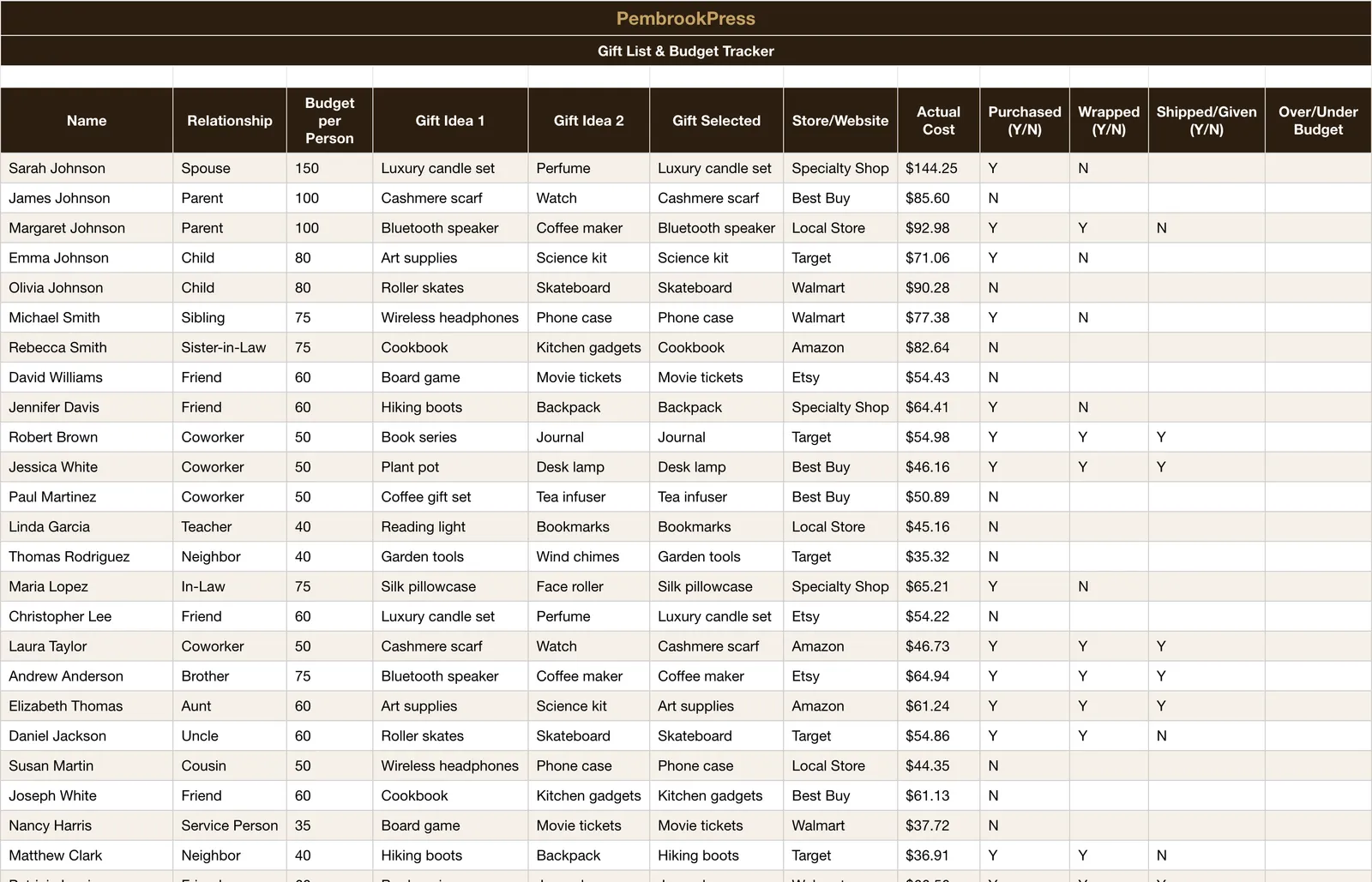Click the Margaret Johnson name cell
1372x882 pixels.
[x=87, y=228]
